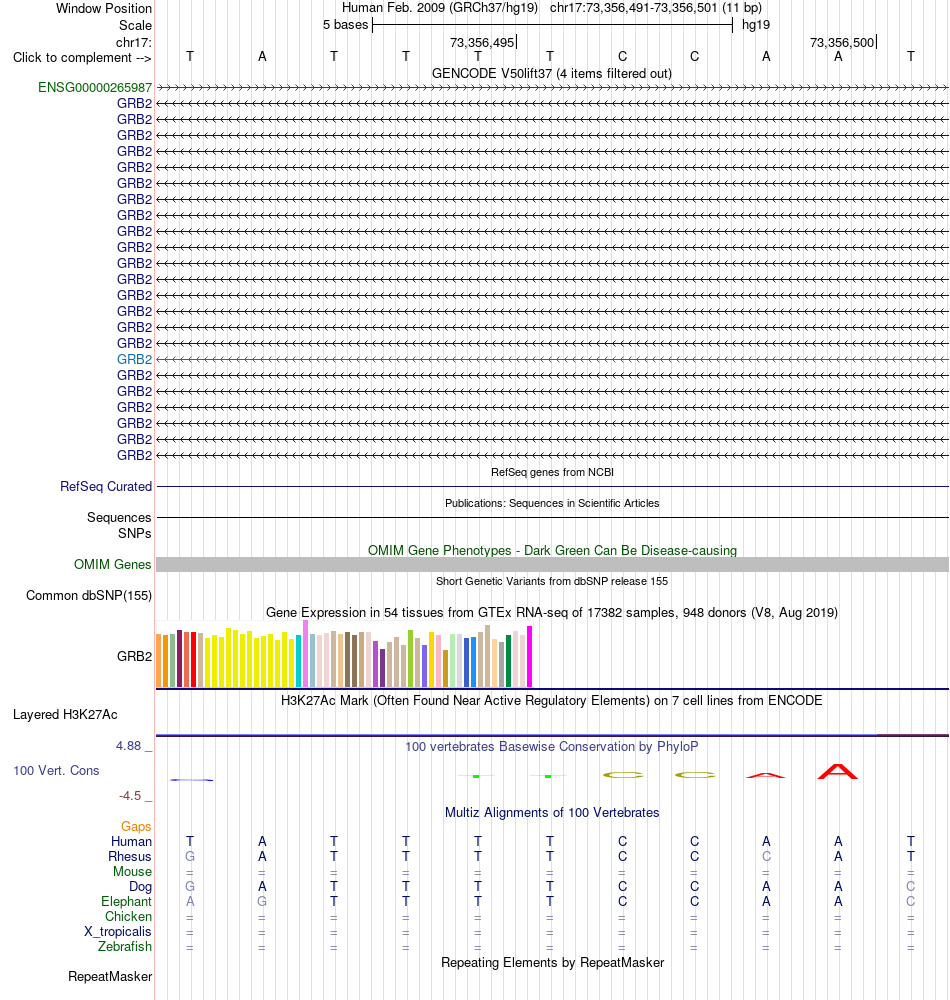Viewport: 950px width, 1000px height.
Task: Click the large red A PhyloP logo
Action: 838,772
